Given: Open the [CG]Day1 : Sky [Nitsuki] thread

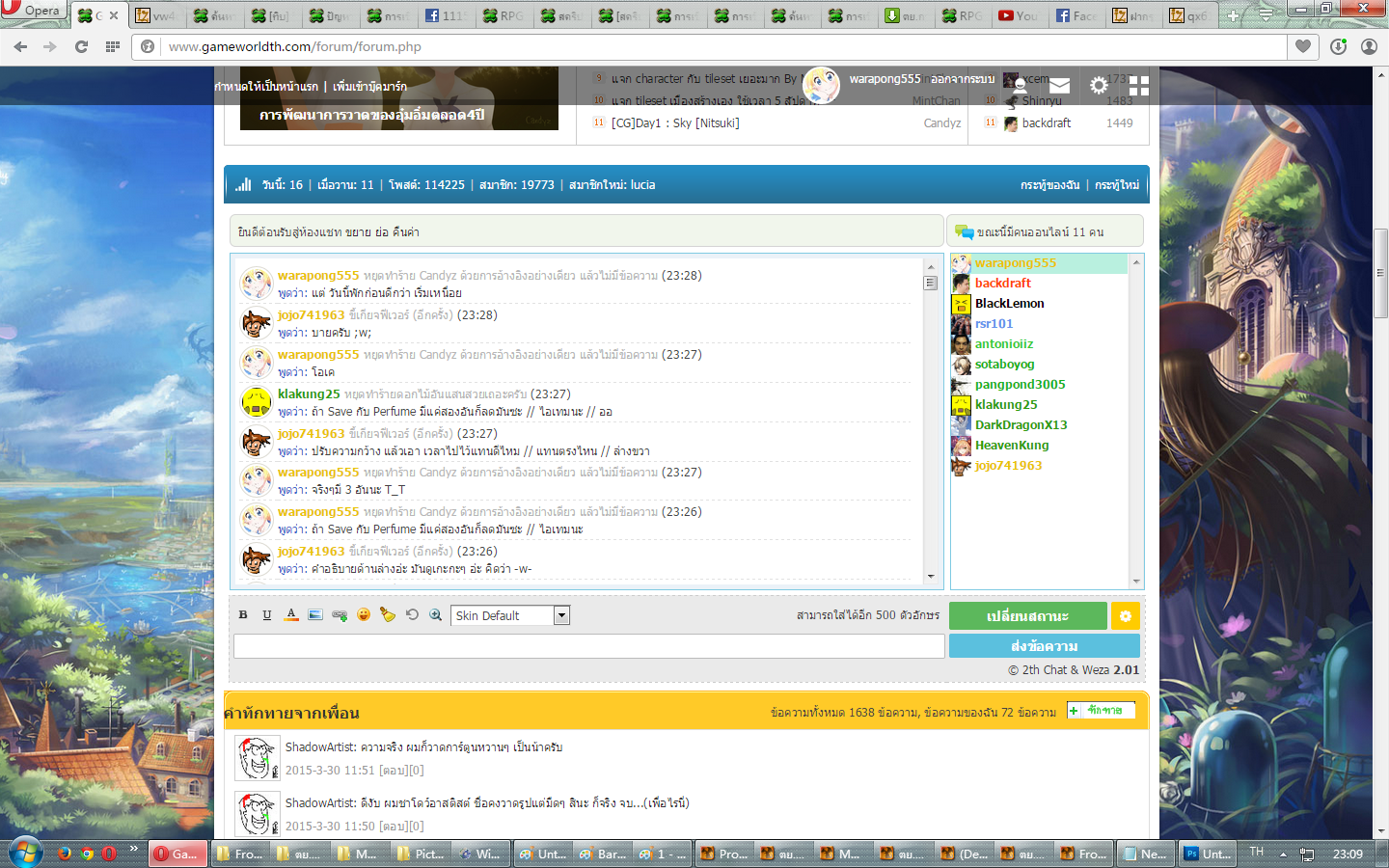Looking at the screenshot, I should [675, 122].
